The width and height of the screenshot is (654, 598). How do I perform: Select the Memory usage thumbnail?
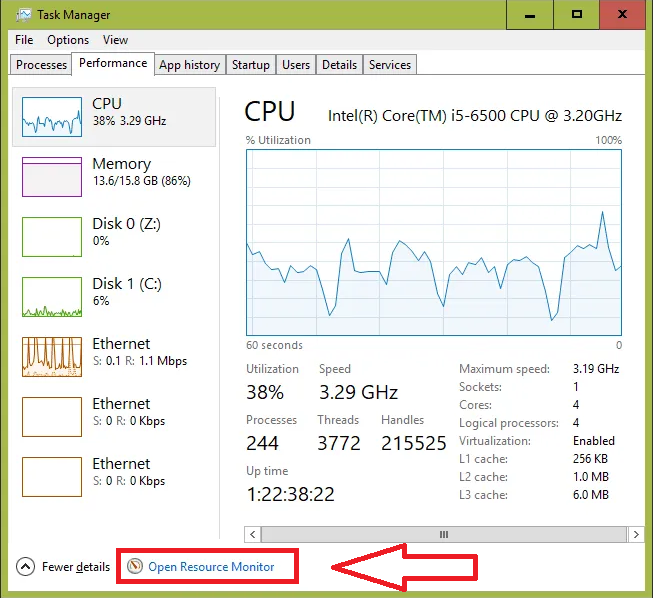point(52,177)
